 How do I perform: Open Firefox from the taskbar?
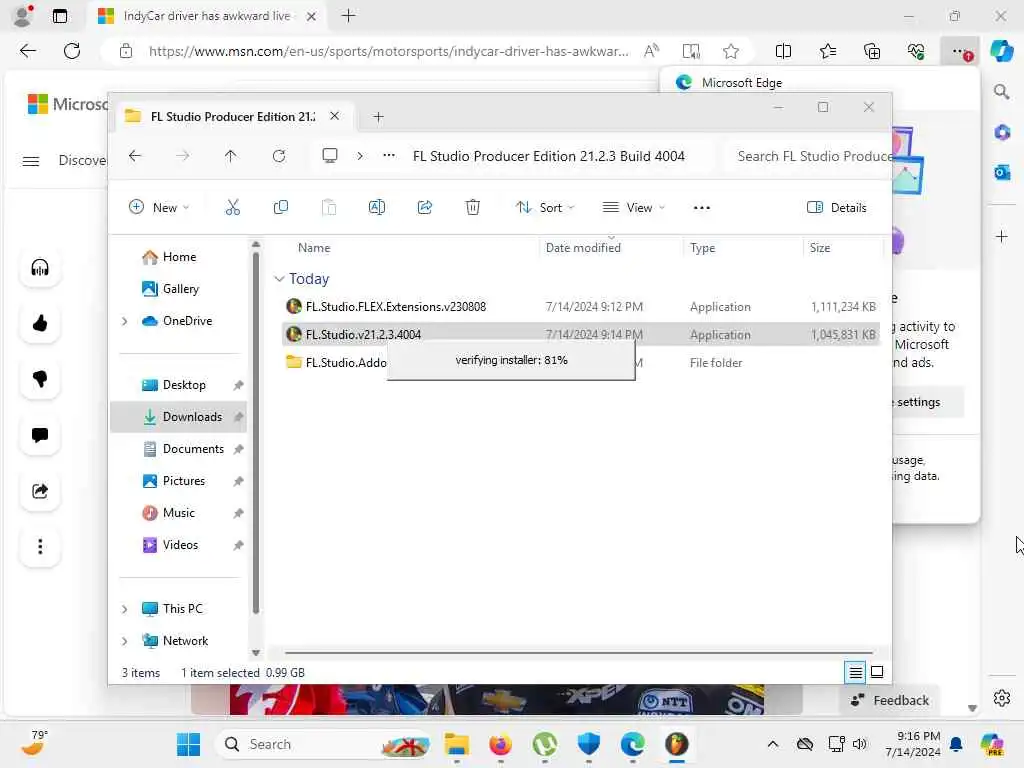[x=500, y=744]
